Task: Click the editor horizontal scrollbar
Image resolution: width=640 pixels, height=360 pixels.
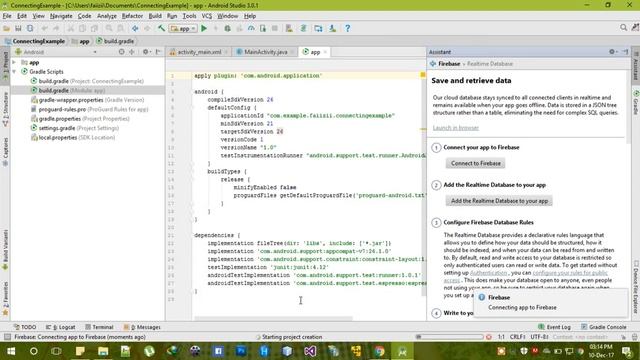Action: click(273, 318)
